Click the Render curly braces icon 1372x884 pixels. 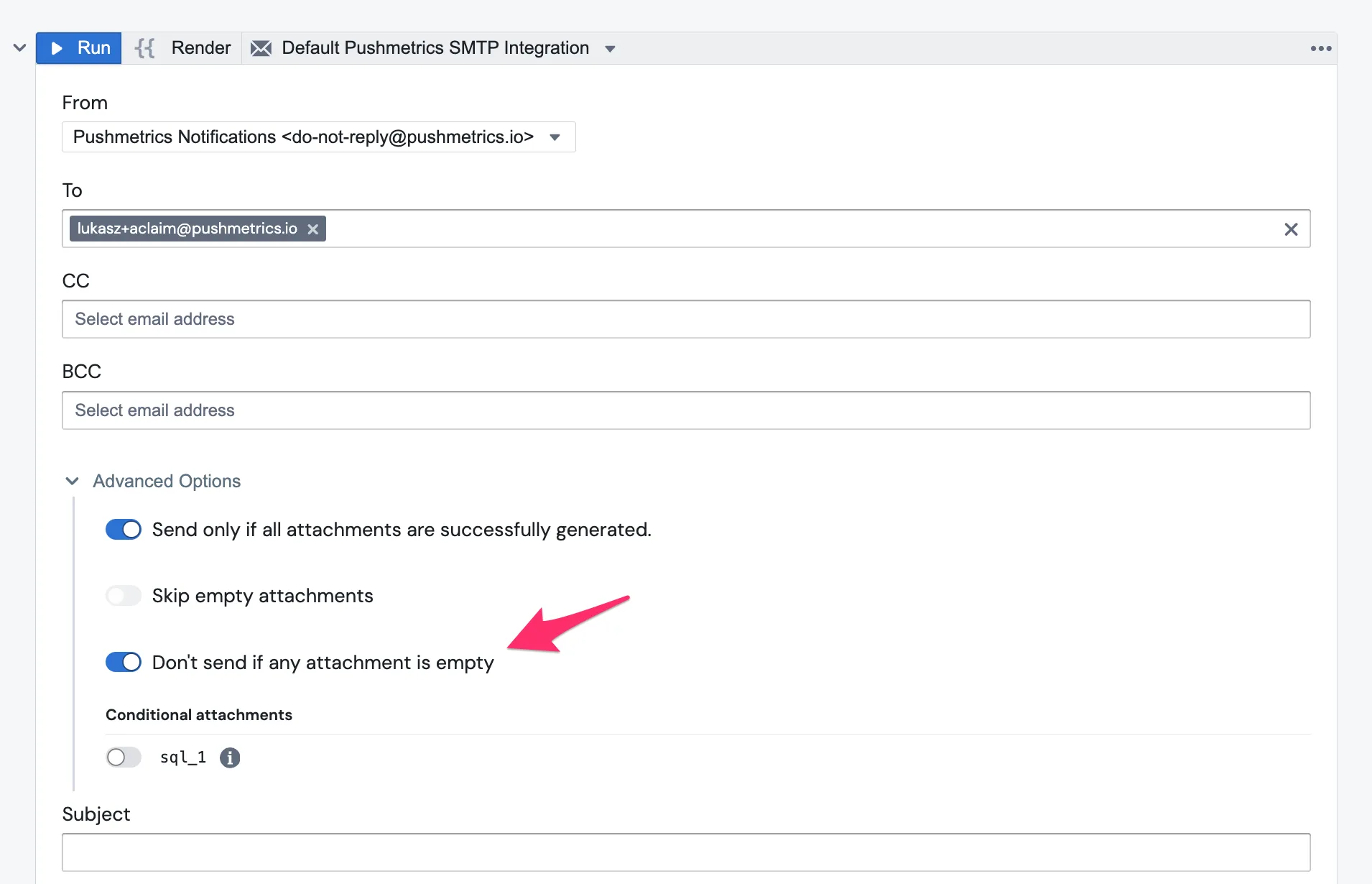pos(145,48)
